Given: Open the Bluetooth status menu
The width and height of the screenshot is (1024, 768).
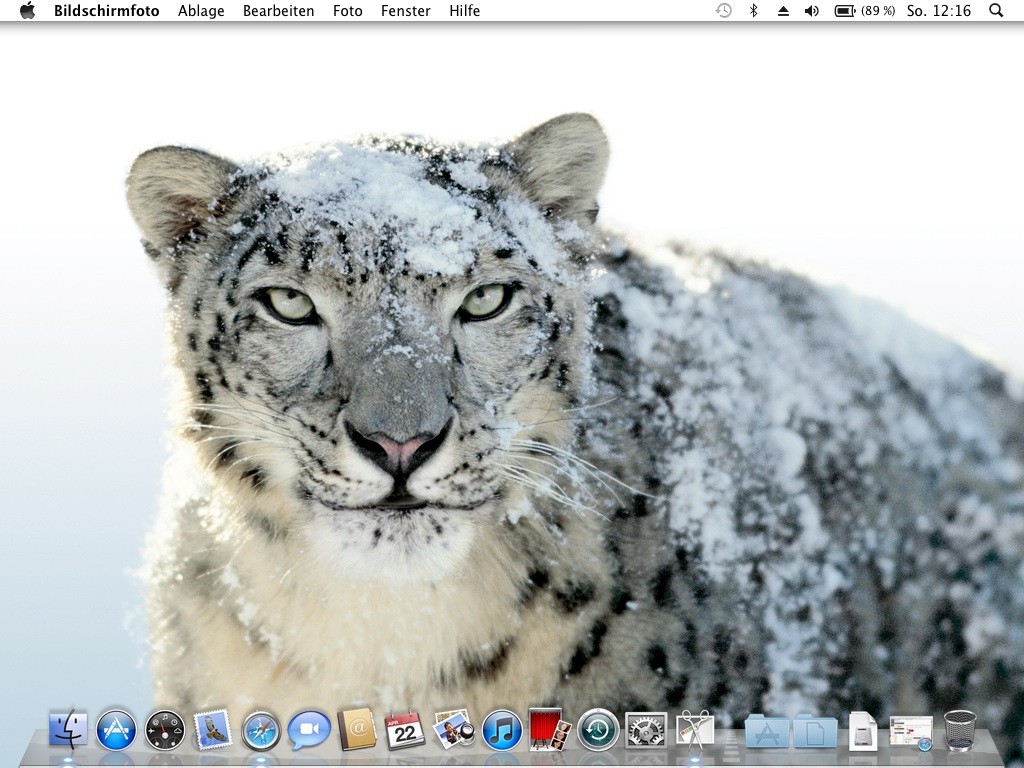Looking at the screenshot, I should click(754, 11).
